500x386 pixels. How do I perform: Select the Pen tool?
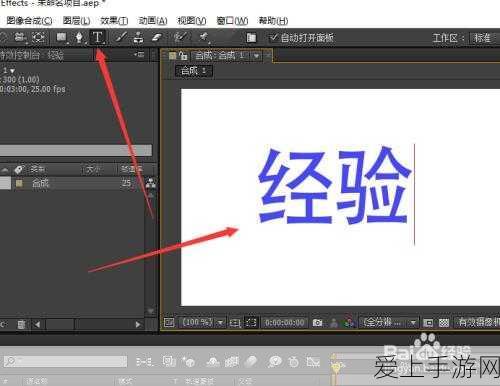79,37
